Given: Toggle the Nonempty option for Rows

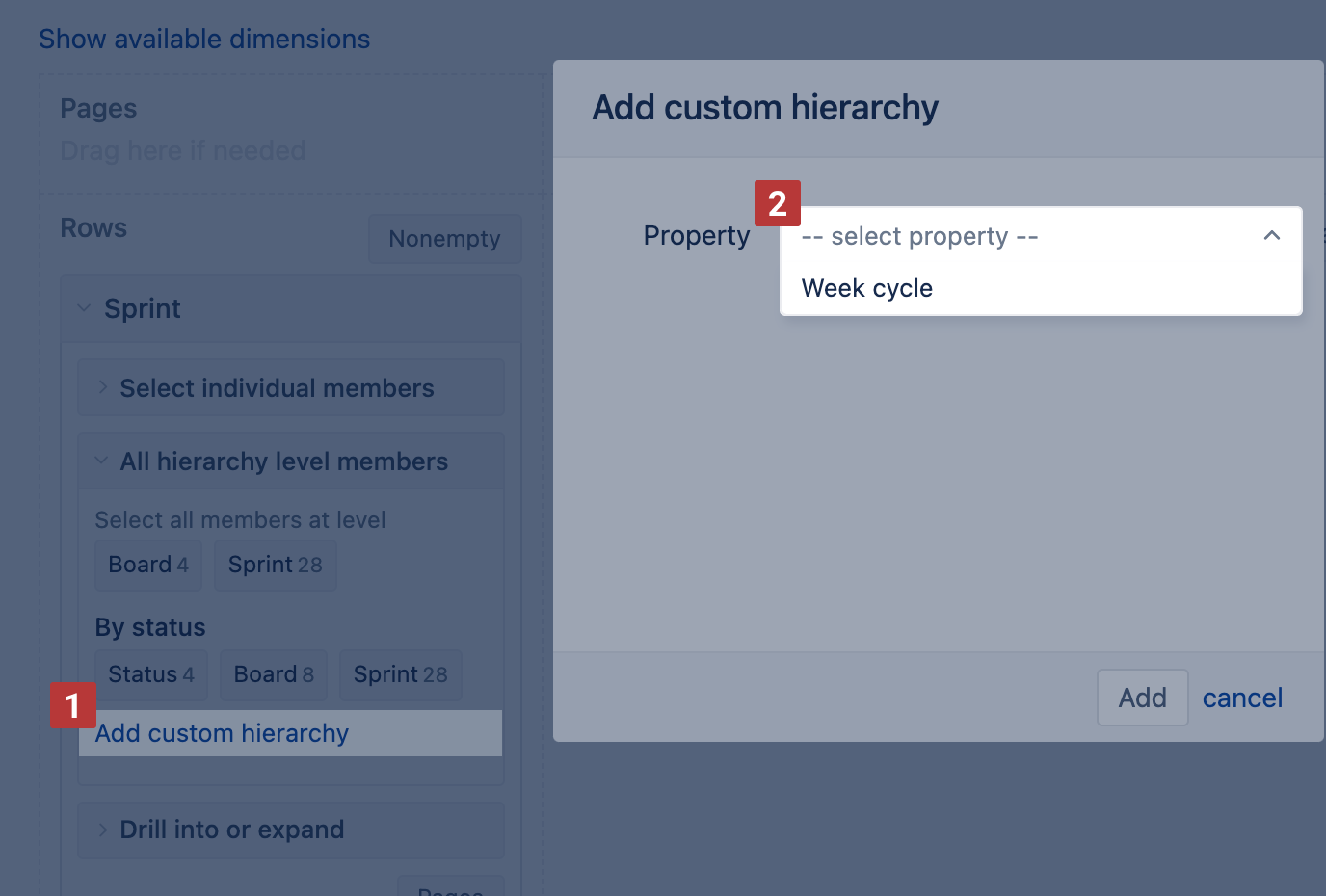Looking at the screenshot, I should pyautogui.click(x=444, y=238).
